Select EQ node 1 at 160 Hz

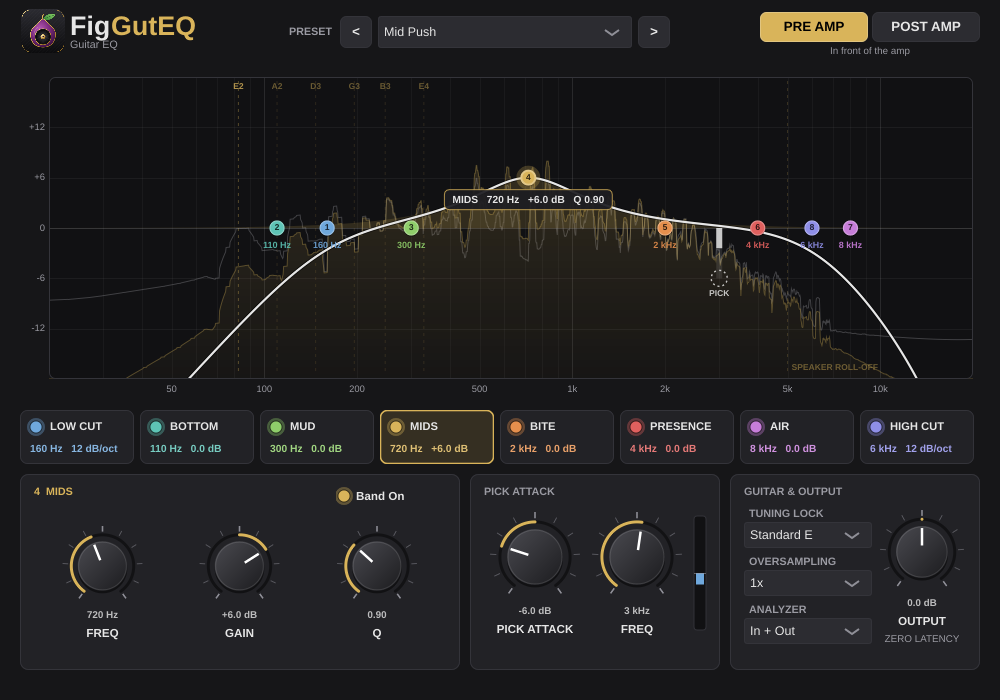(x=327, y=228)
